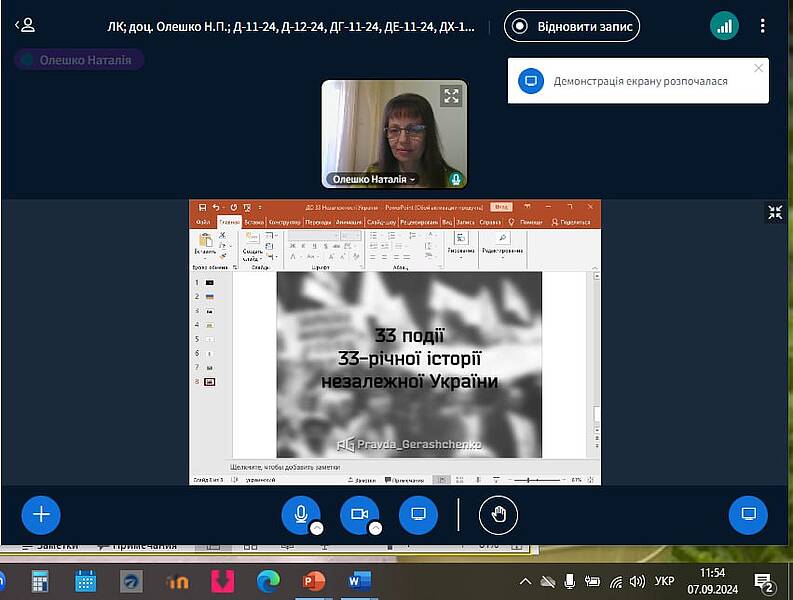Mute the microphone
Image resolution: width=793 pixels, height=600 pixels.
click(x=300, y=515)
